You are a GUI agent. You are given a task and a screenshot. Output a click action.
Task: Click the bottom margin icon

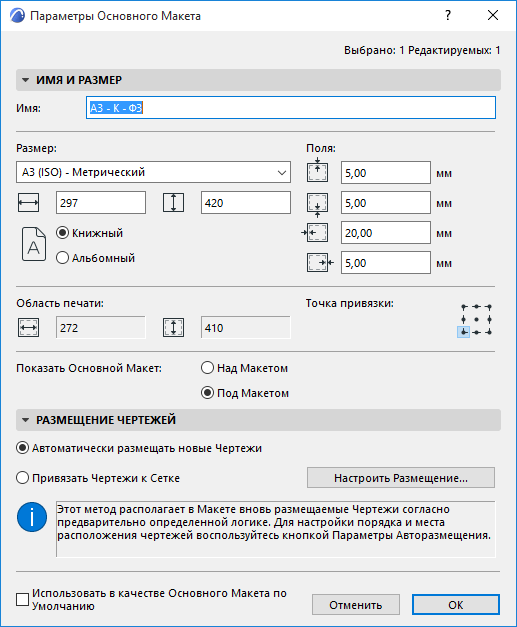pos(317,204)
